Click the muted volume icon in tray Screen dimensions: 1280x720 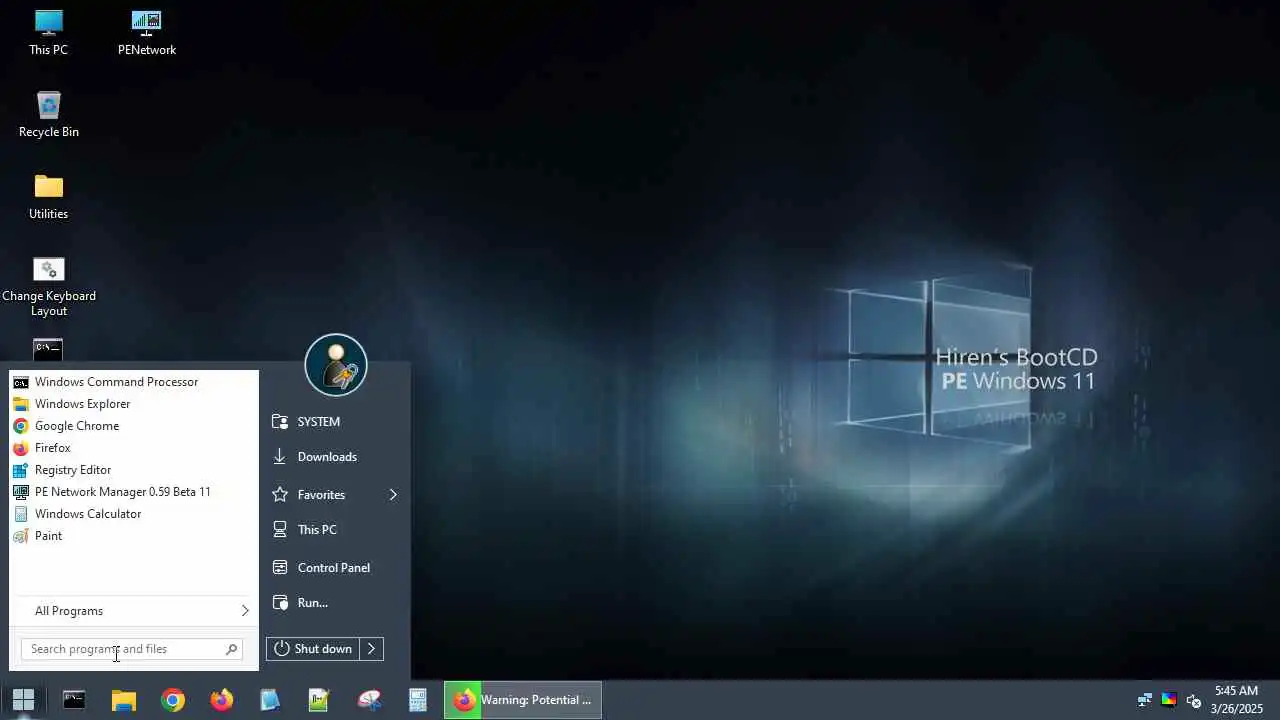pyautogui.click(x=1193, y=700)
